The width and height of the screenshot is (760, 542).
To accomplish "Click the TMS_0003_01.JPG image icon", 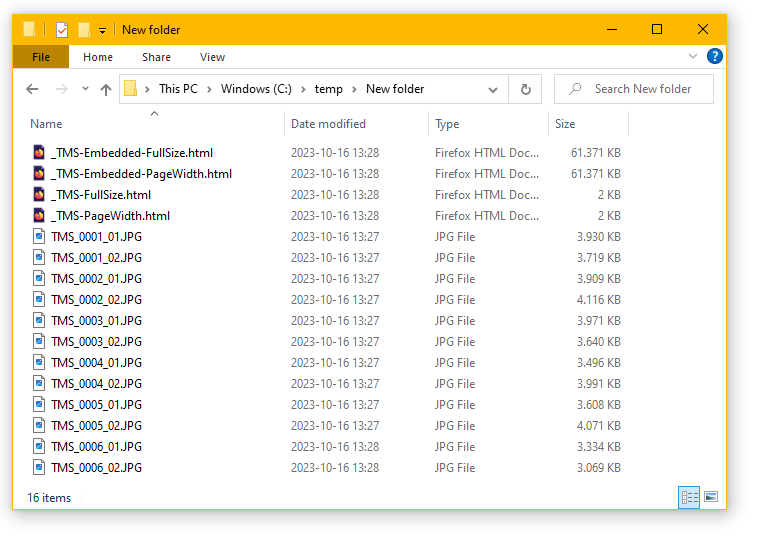I will (39, 320).
